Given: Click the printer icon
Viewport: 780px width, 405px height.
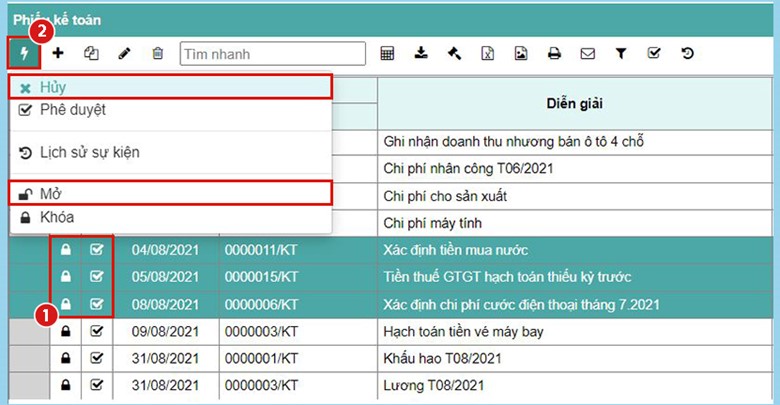Looking at the screenshot, I should point(553,53).
